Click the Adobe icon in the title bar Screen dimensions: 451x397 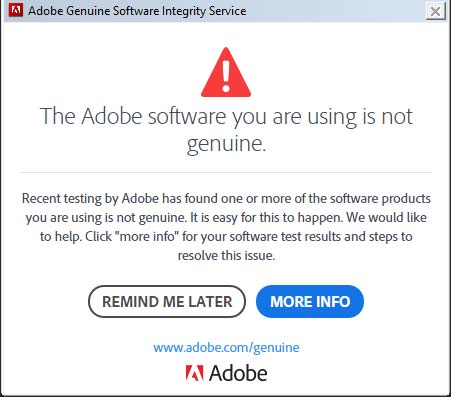click(16, 10)
